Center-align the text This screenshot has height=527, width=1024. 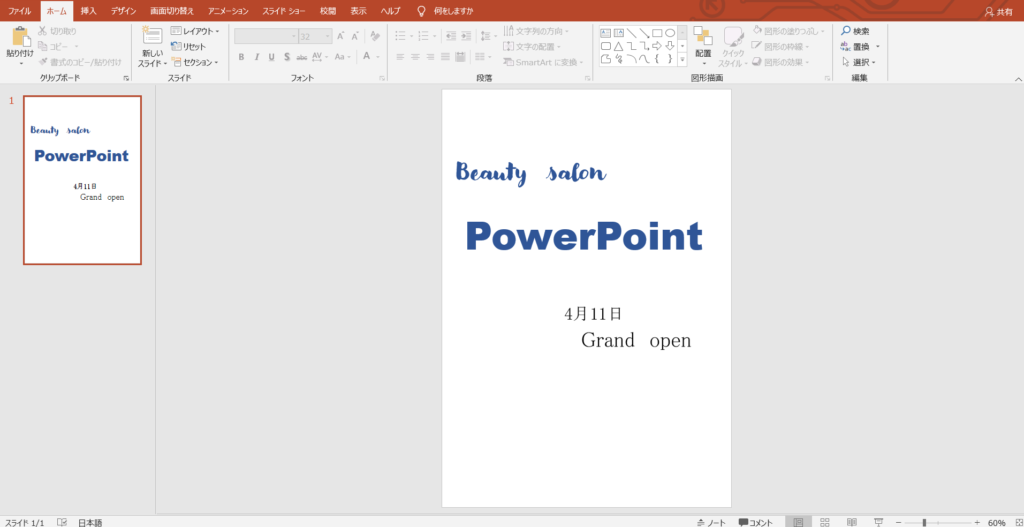click(x=415, y=57)
